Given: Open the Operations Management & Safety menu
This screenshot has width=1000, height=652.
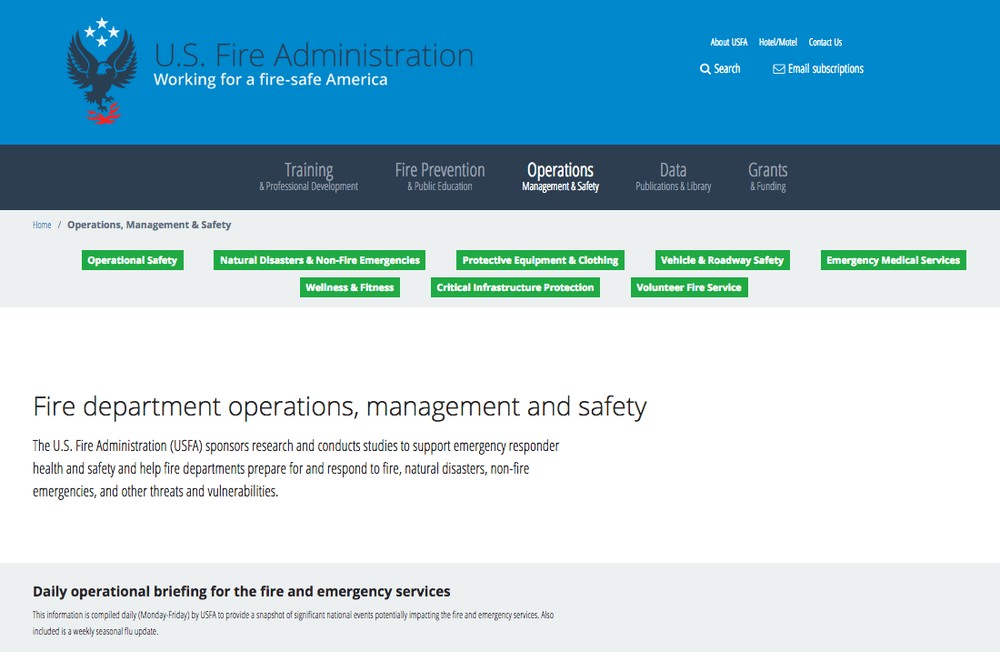Looking at the screenshot, I should tap(560, 177).
